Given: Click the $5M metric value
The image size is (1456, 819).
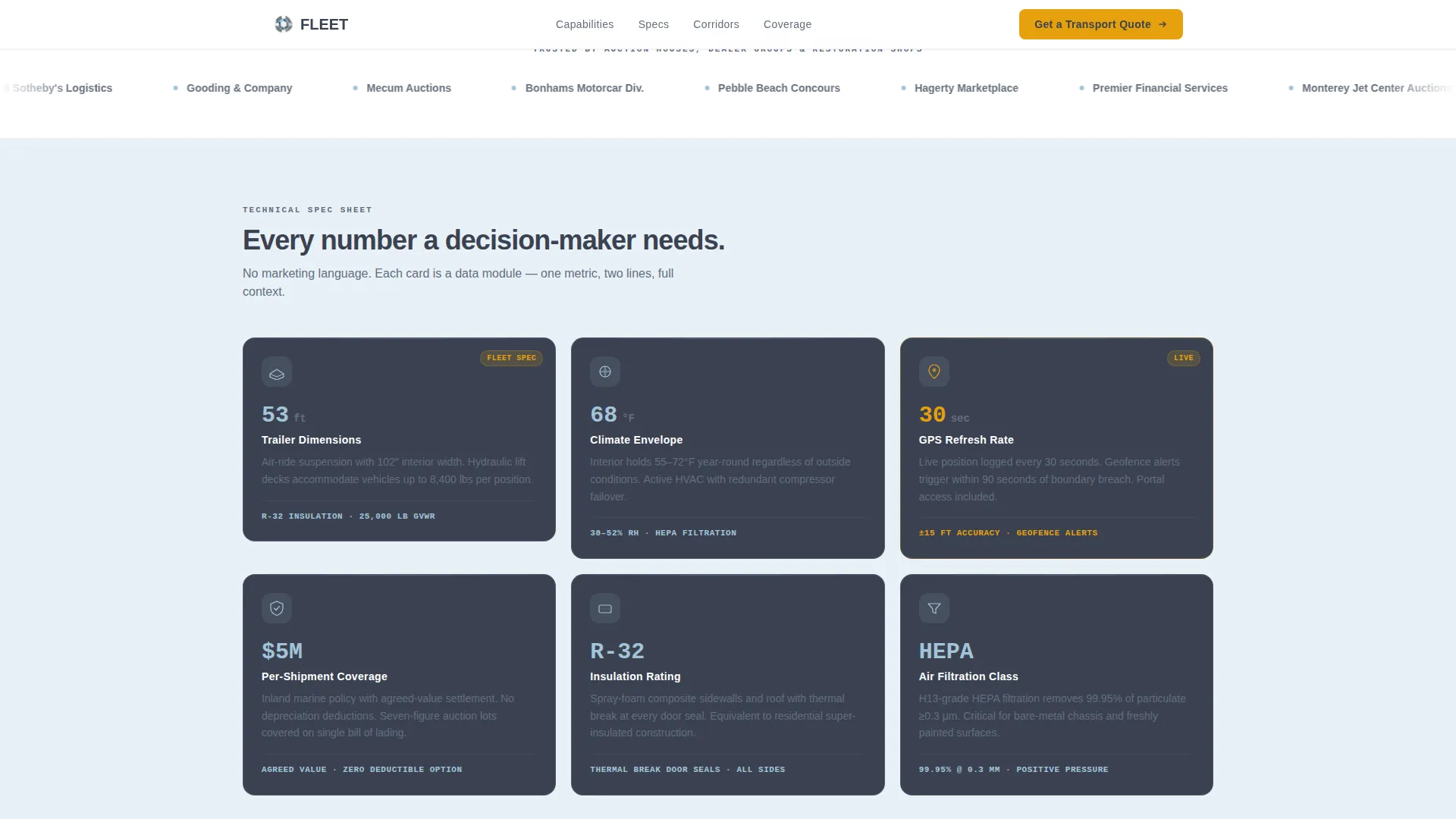Looking at the screenshot, I should (x=282, y=651).
